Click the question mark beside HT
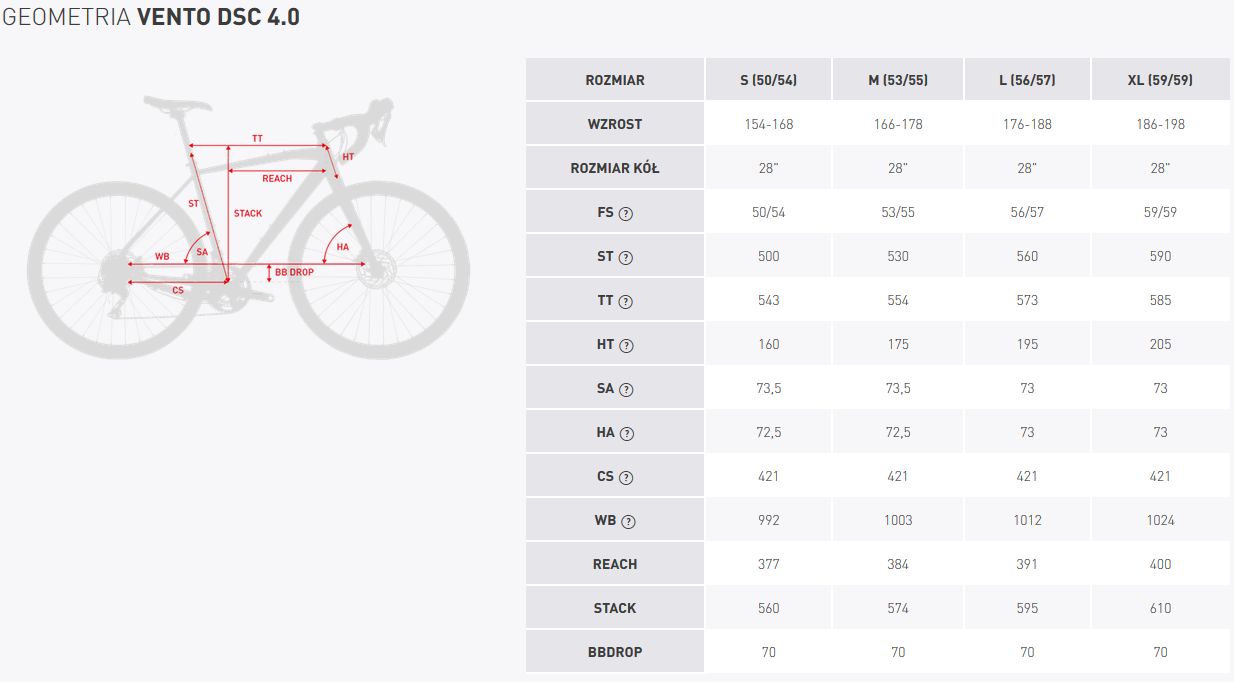The image size is (1234, 682). [x=627, y=345]
